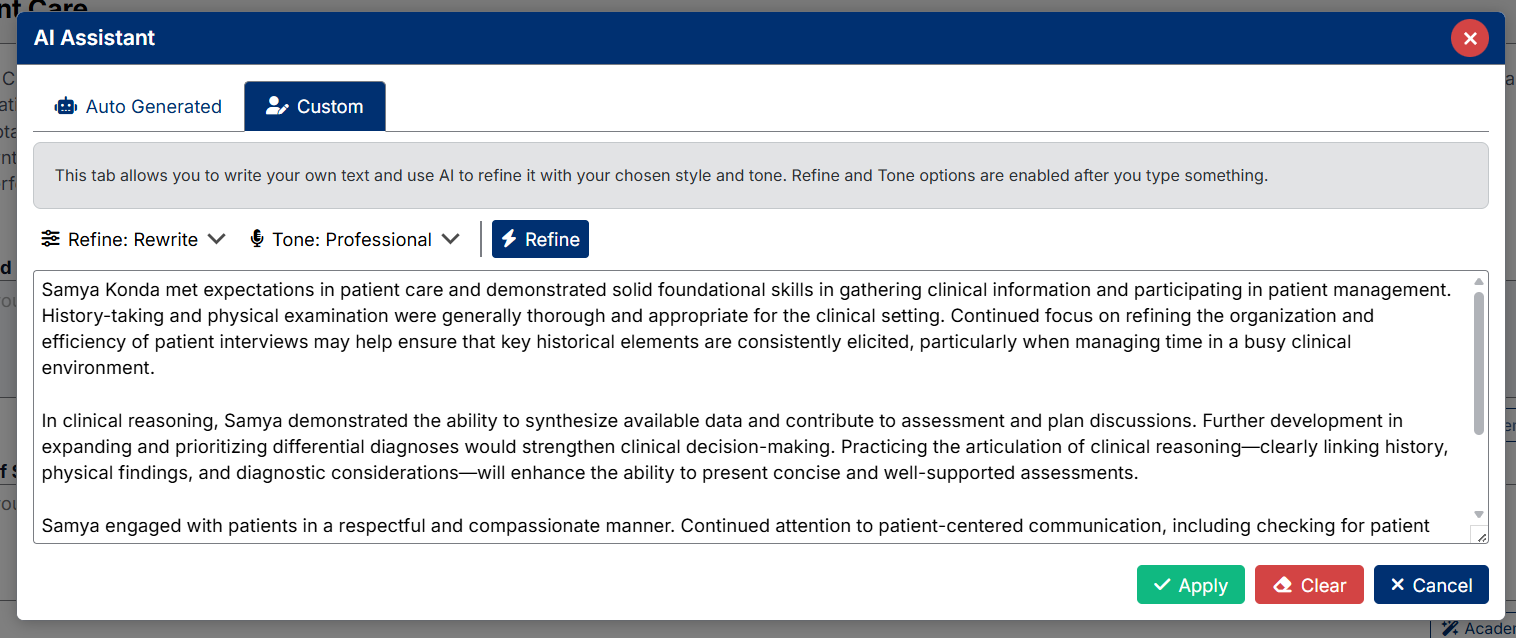Click the scrollbar down arrow in text area
1516x638 pixels.
[1479, 514]
